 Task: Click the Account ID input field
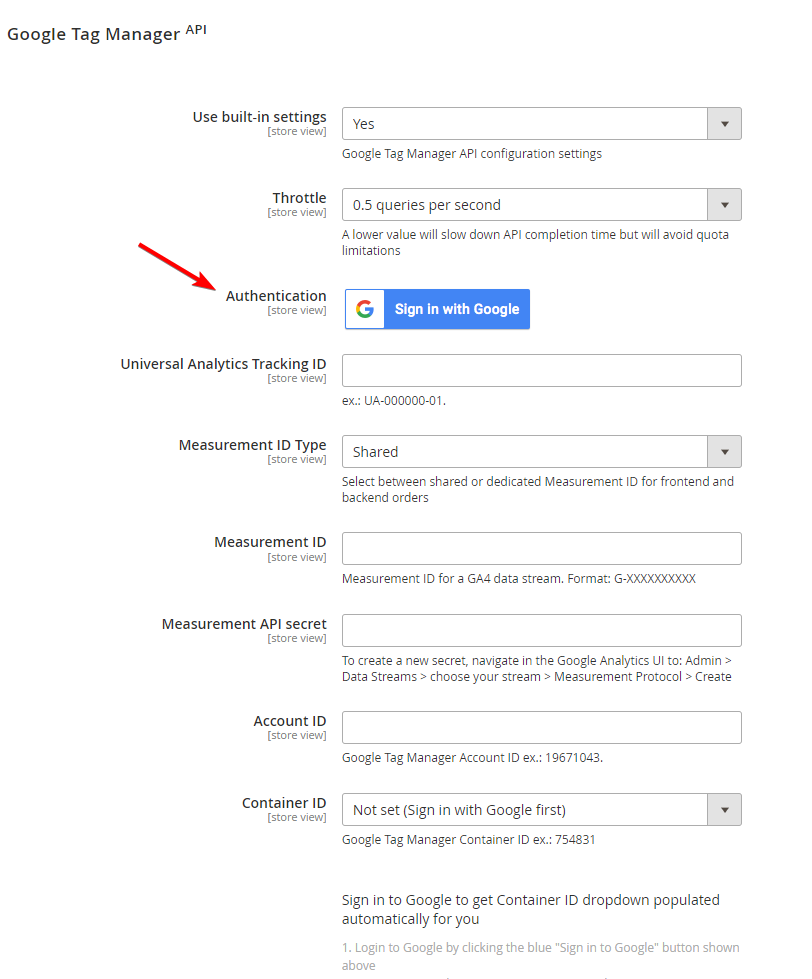[x=541, y=727]
